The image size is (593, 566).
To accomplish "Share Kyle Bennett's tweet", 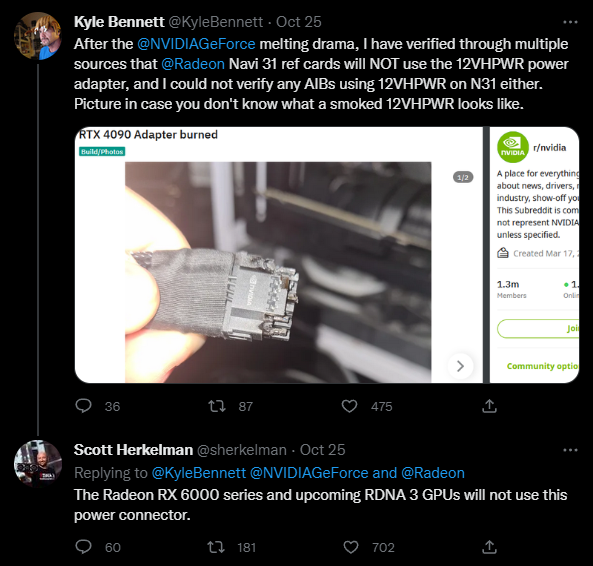I will pos(489,406).
